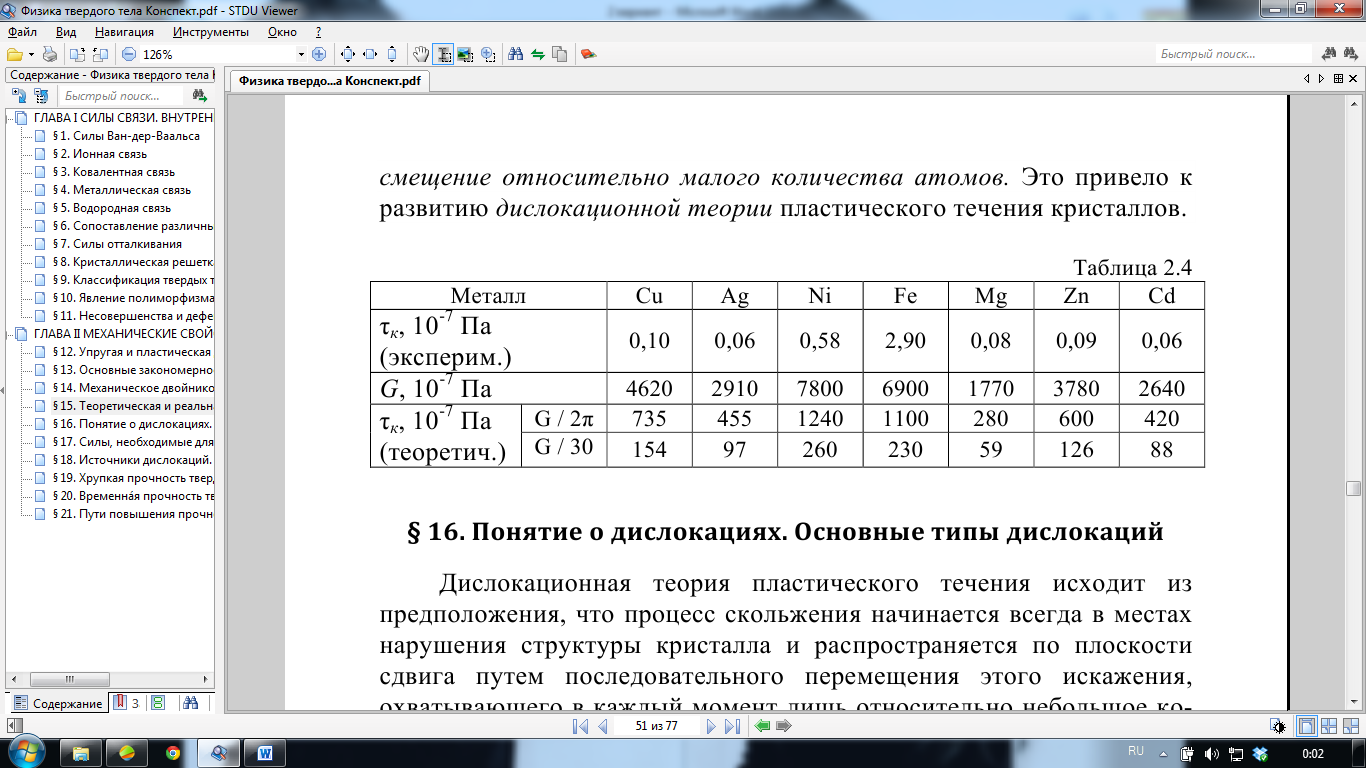Screen dimensions: 1366x768
Task: Open the Окно menu
Action: 283,32
